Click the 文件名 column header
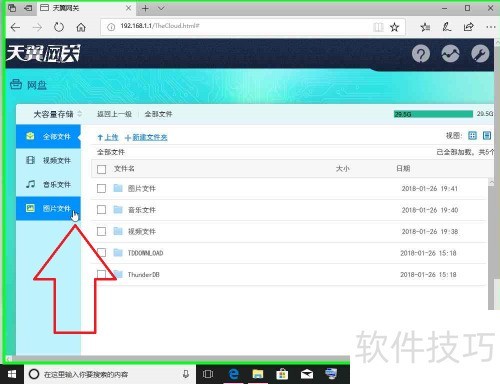 click(124, 169)
